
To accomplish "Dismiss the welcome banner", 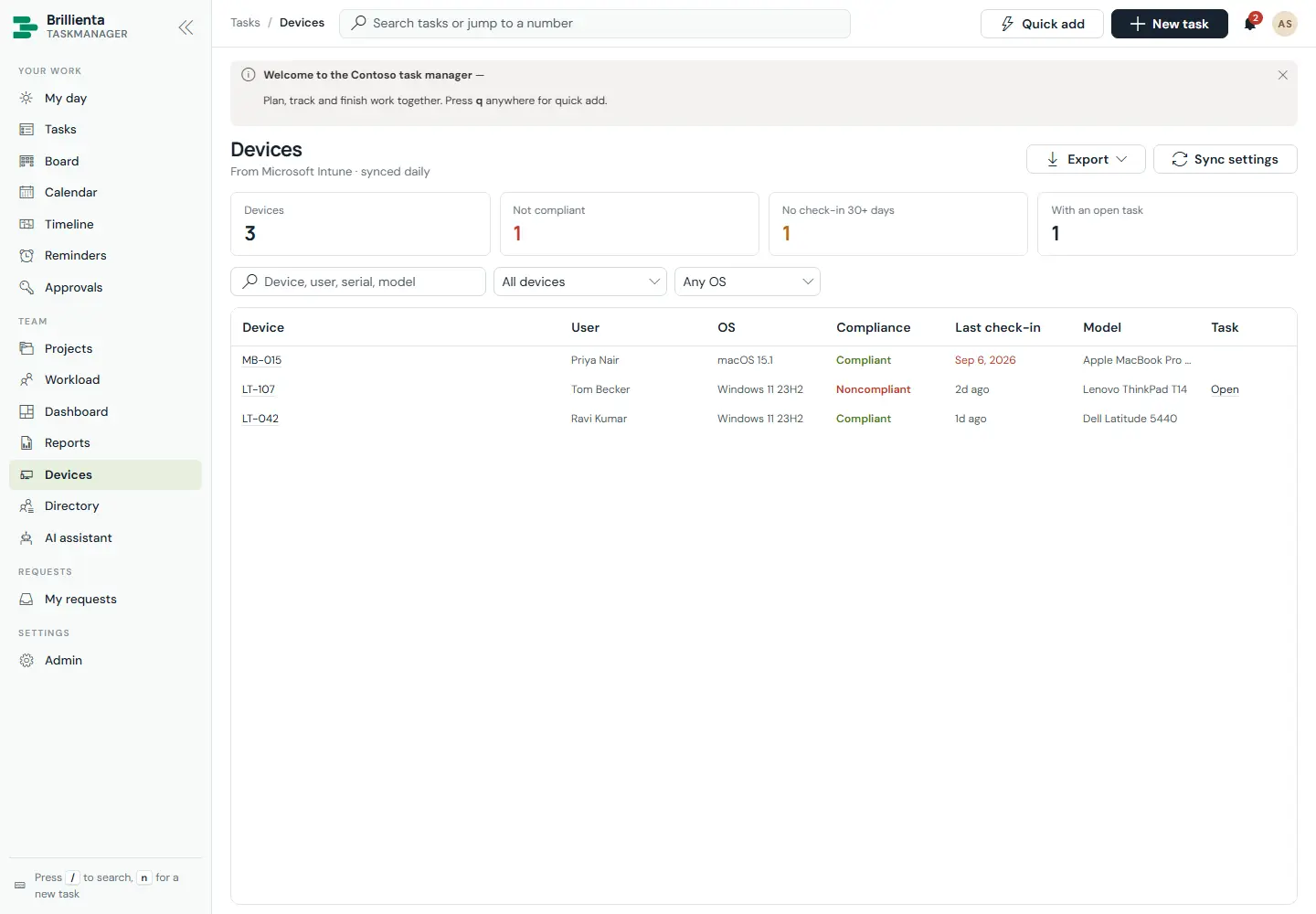I will click(x=1282, y=75).
